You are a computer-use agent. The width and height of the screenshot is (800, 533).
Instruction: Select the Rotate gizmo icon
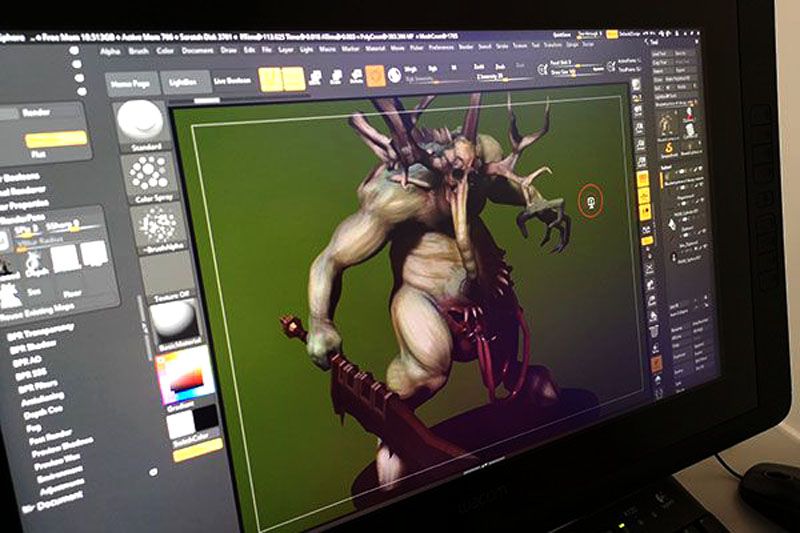point(356,76)
